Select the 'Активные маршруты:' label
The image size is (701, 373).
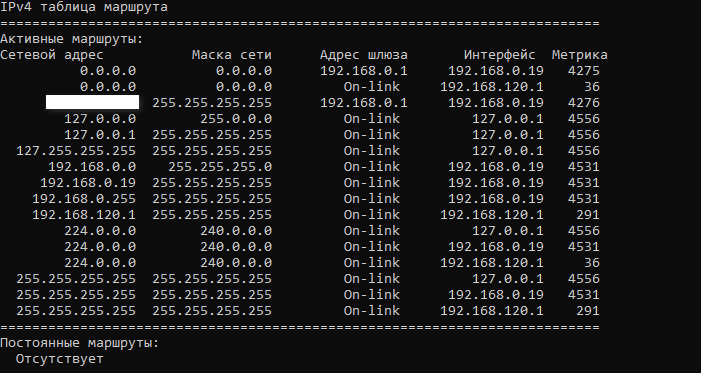click(x=72, y=39)
